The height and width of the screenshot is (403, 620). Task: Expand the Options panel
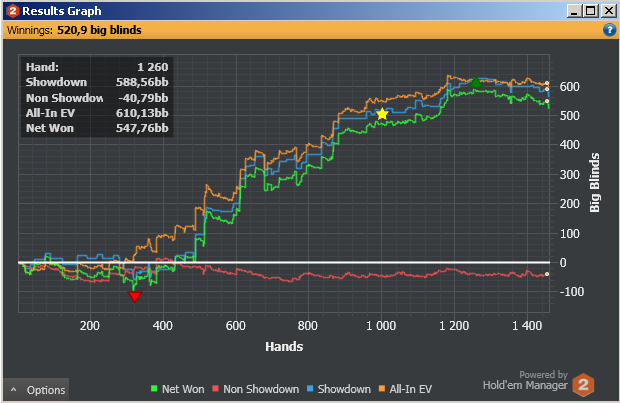point(36,390)
